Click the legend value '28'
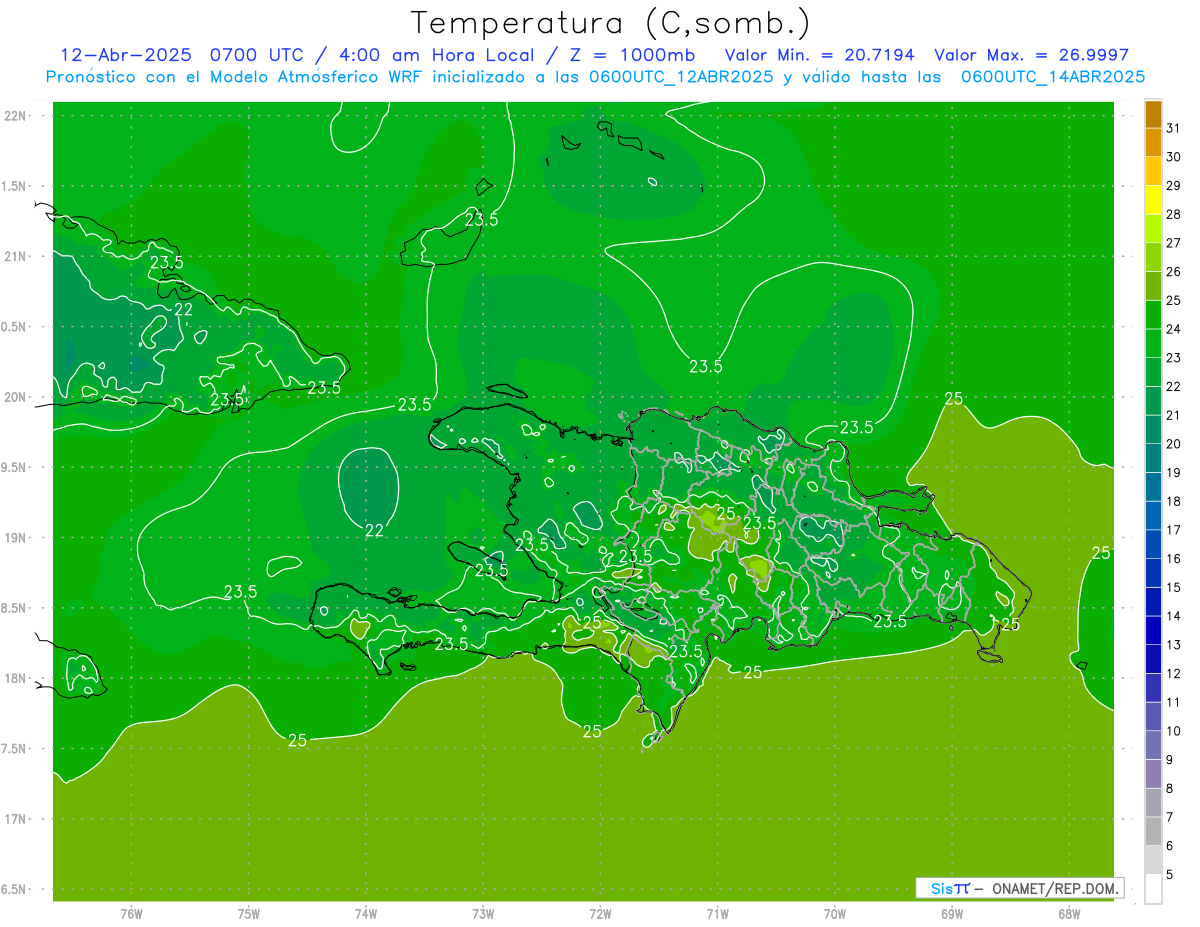This screenshot has width=1200, height=927. coord(1173,214)
